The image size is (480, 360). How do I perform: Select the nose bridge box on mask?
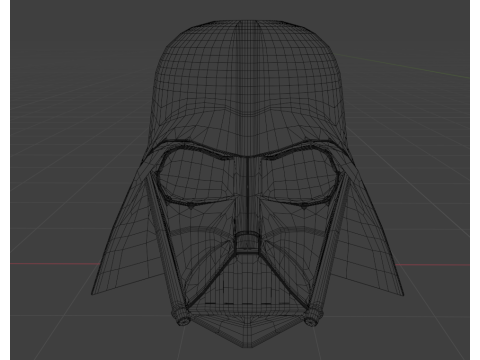(247, 242)
